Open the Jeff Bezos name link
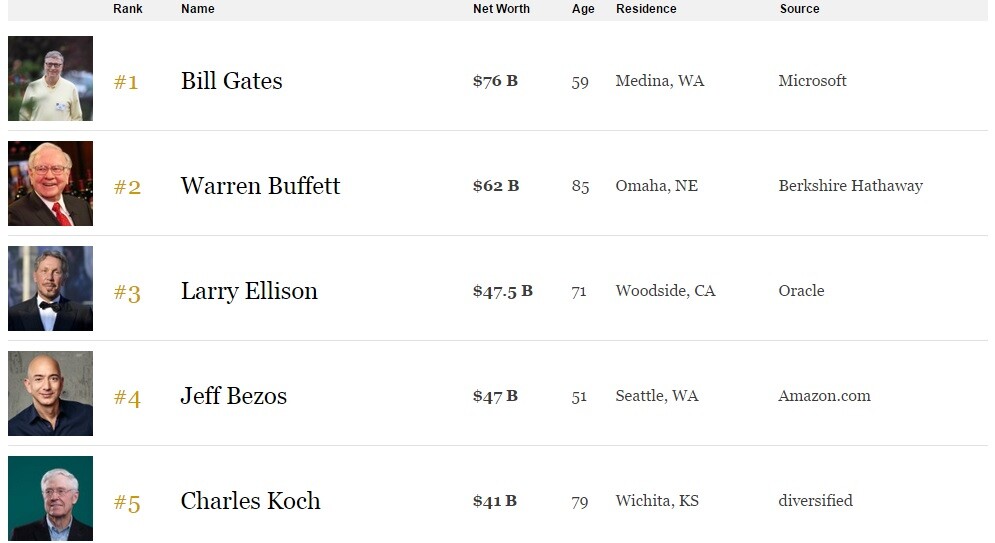This screenshot has height=543, width=995. 234,396
